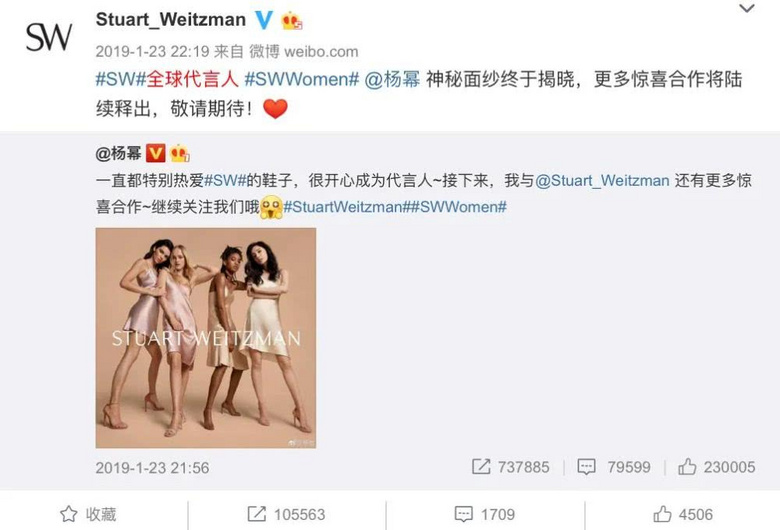Open comments icon showing 79599
This screenshot has width=780, height=530.
tap(614, 467)
